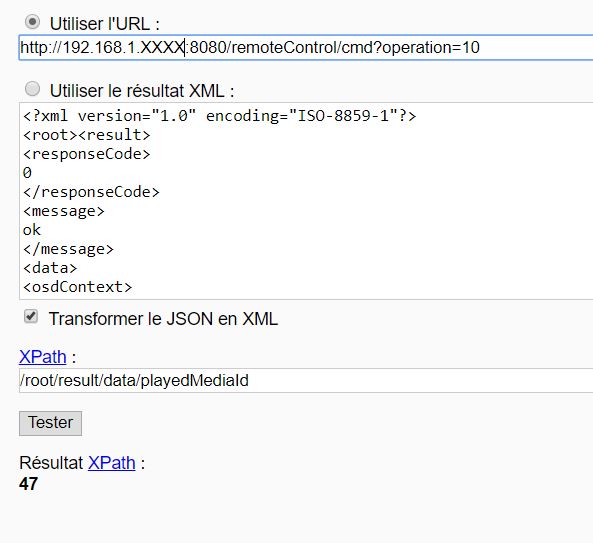Image resolution: width=593 pixels, height=543 pixels.
Task: Focus the URL input field
Action: (306, 48)
